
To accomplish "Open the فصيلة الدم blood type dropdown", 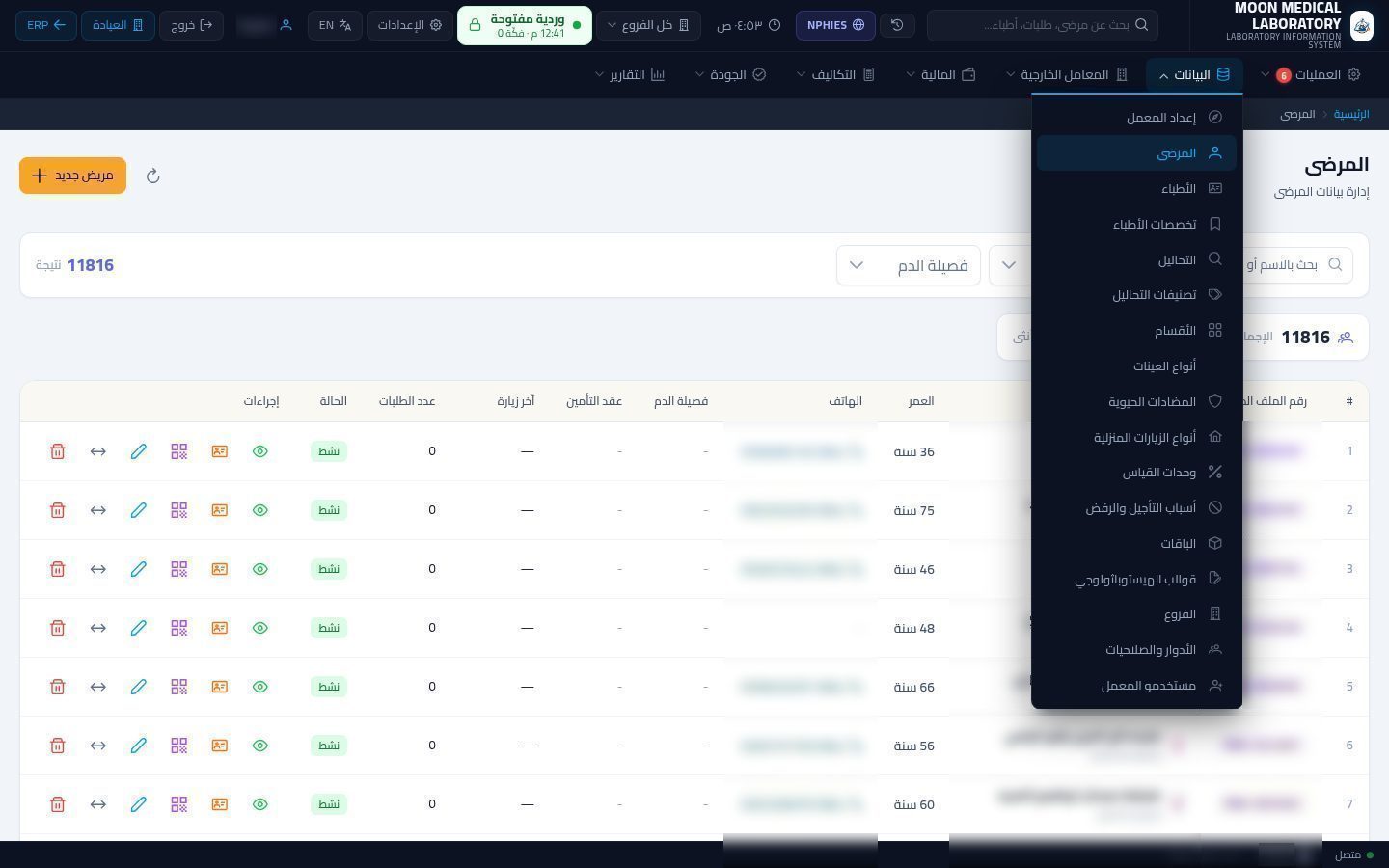I will click(x=909, y=265).
